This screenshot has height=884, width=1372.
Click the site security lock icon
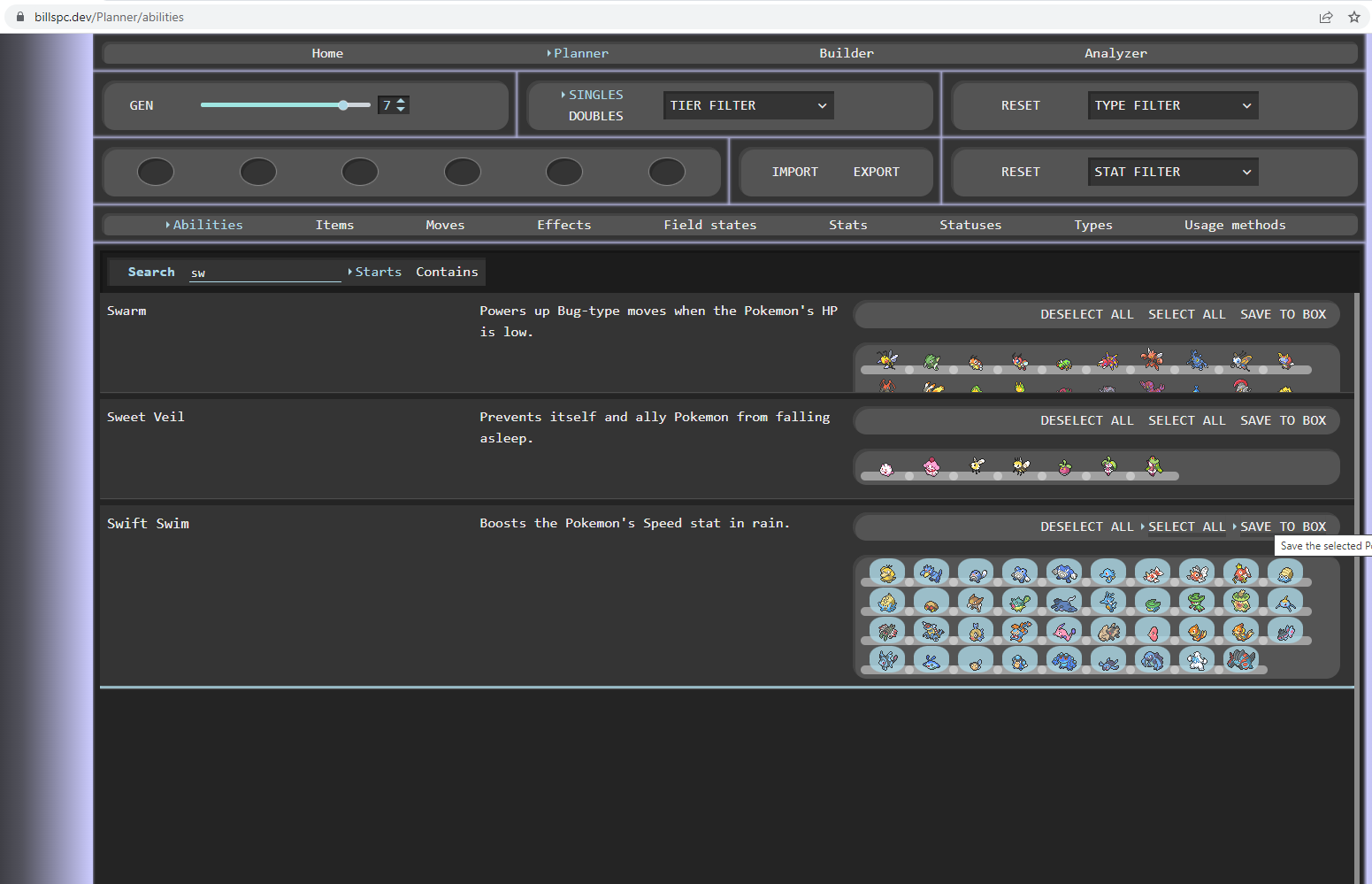20,17
